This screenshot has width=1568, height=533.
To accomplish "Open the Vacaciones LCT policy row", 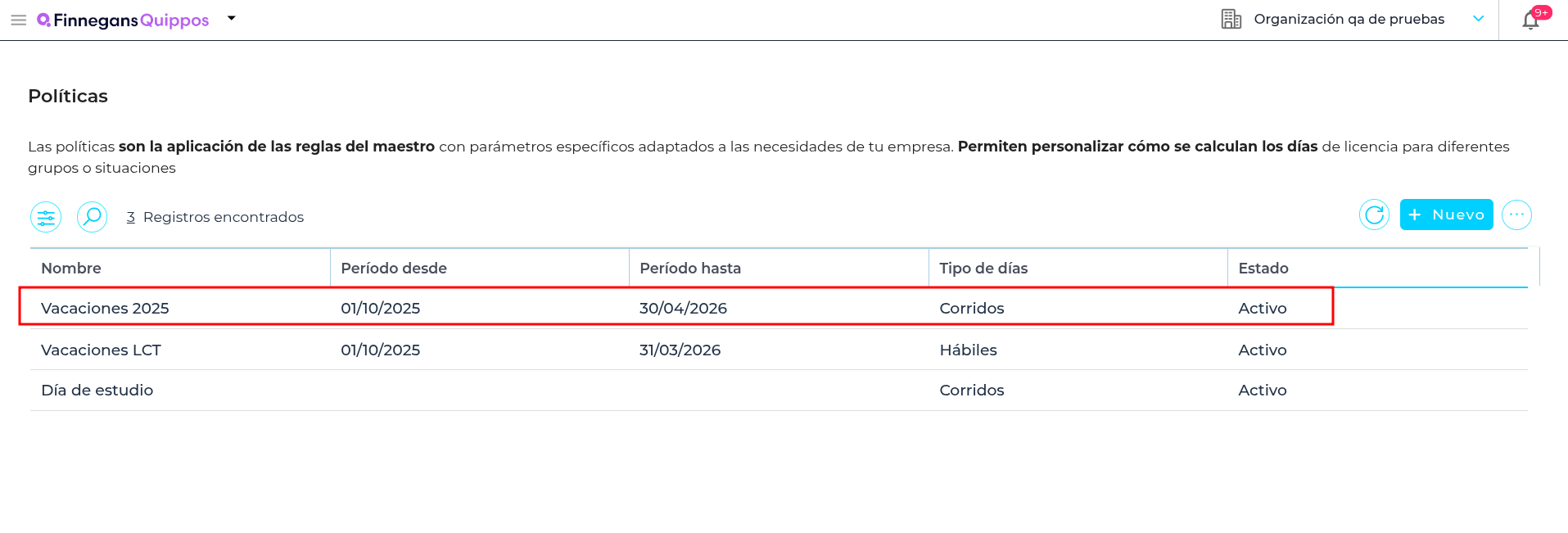I will (x=102, y=350).
